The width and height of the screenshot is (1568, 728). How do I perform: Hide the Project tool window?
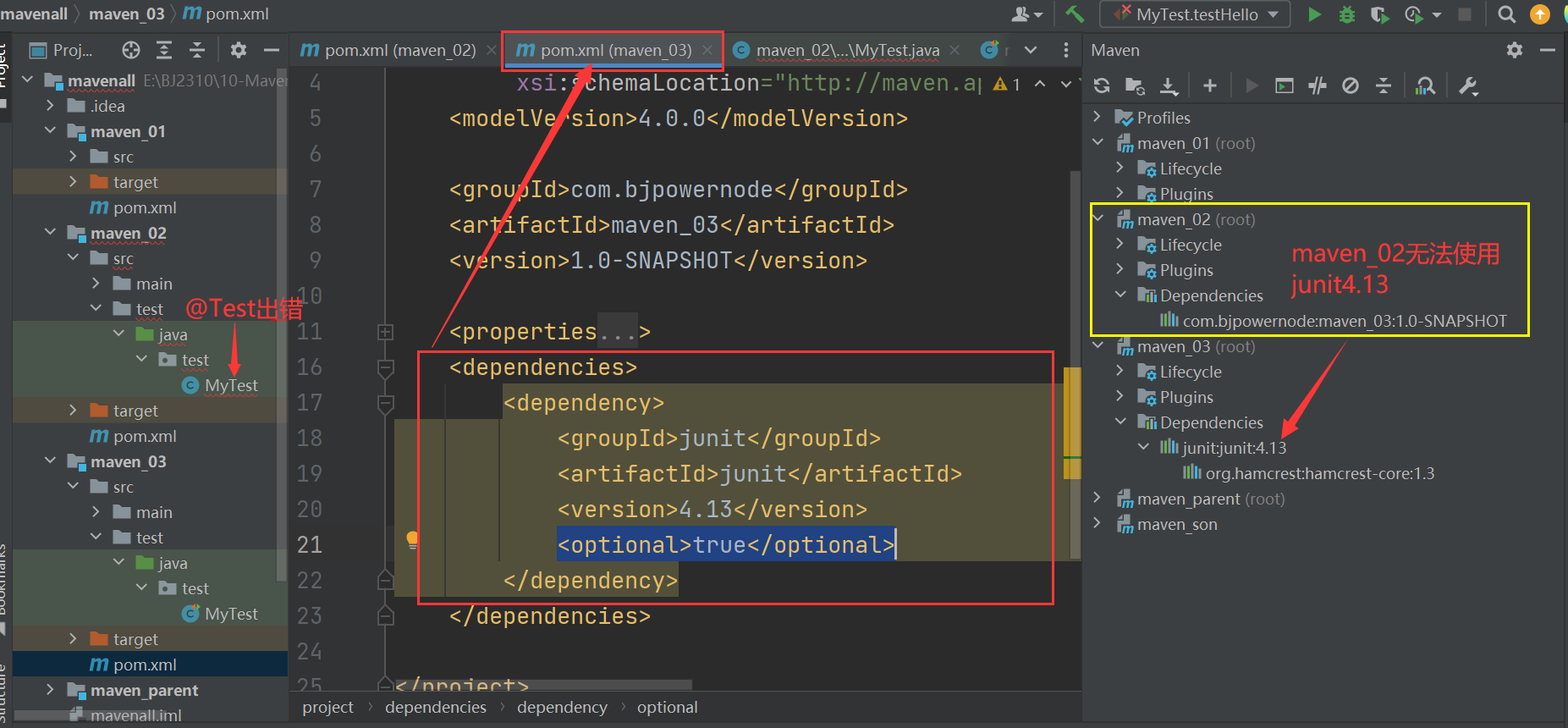(x=272, y=50)
